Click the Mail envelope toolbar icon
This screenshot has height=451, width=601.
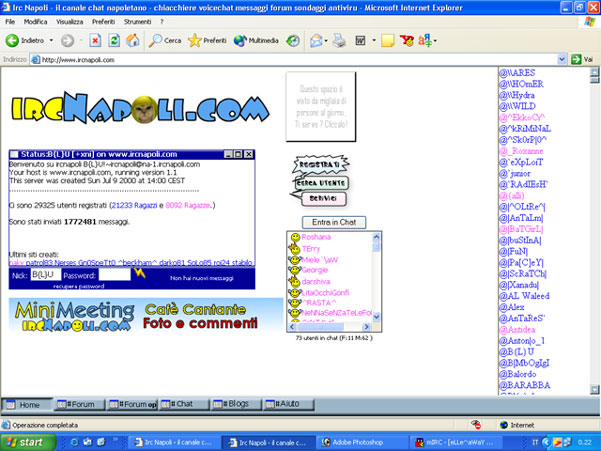316,40
